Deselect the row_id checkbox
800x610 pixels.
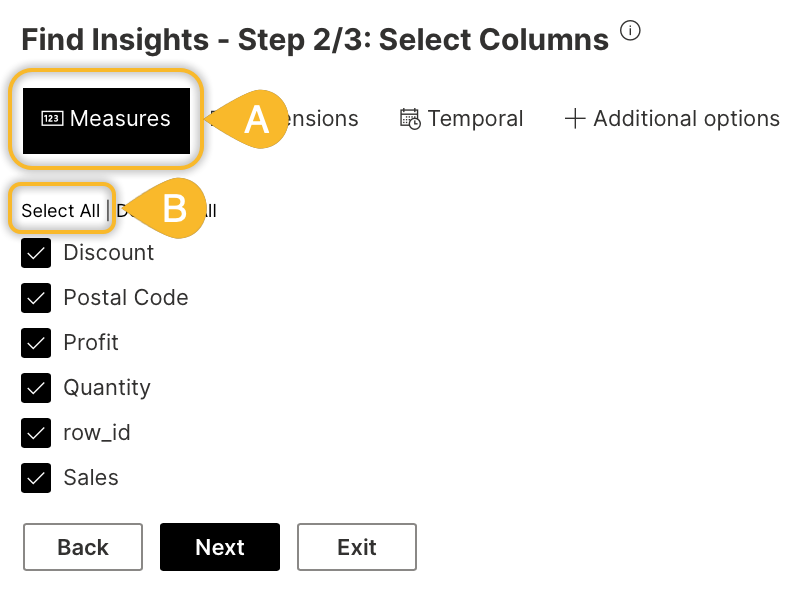(36, 433)
